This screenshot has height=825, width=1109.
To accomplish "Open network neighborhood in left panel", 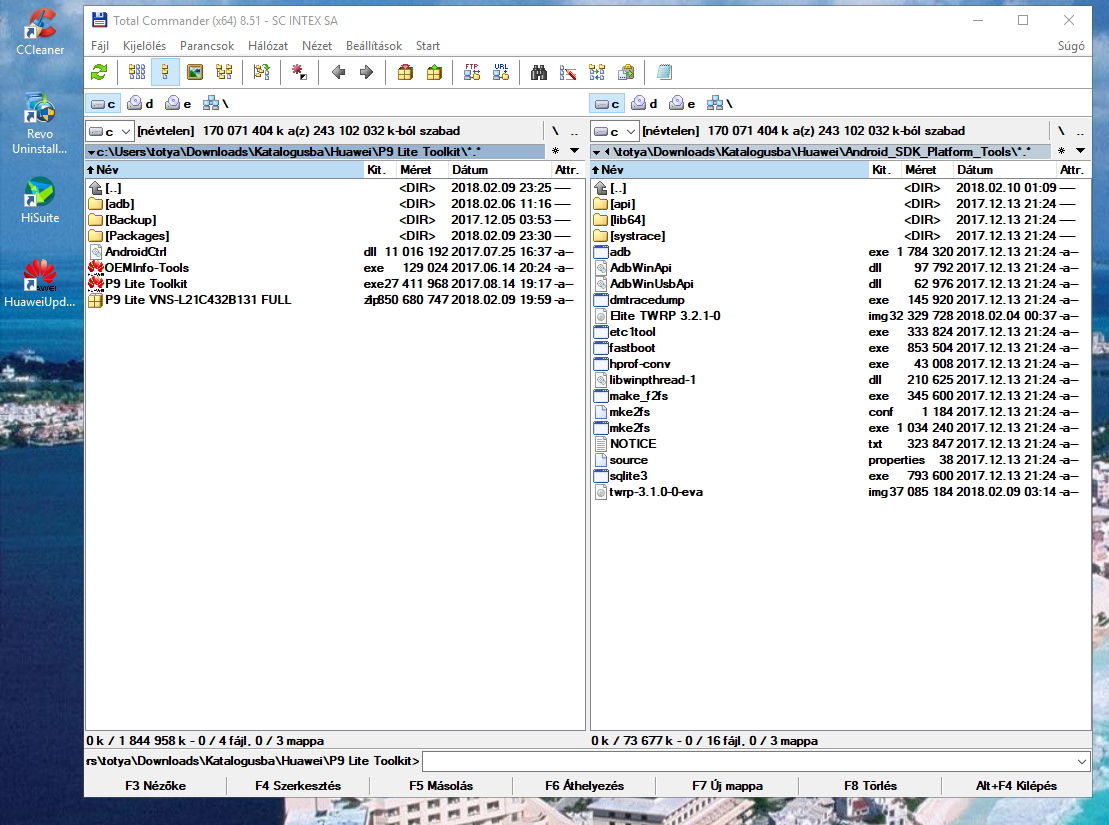I will pyautogui.click(x=216, y=104).
